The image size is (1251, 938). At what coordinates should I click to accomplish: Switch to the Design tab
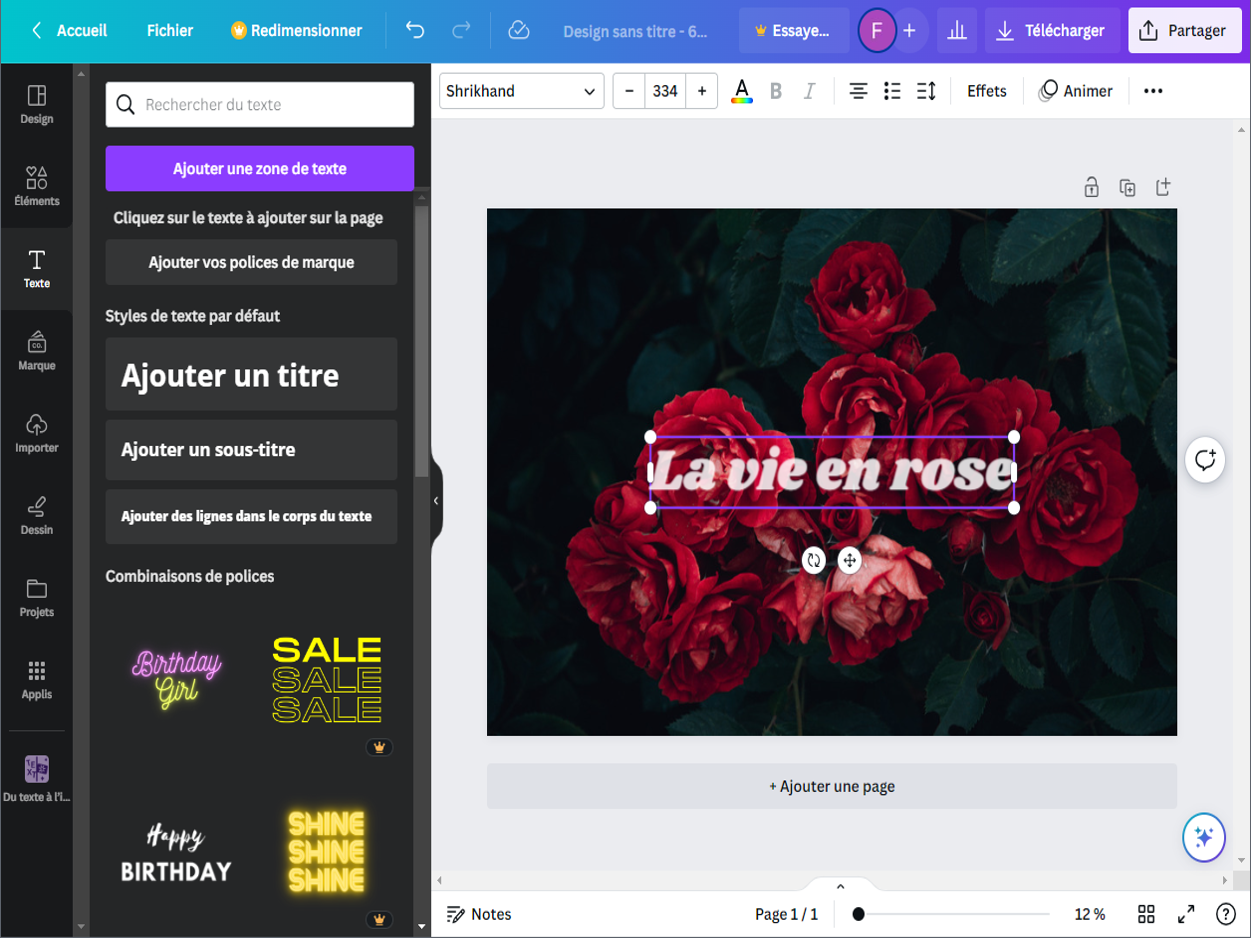[x=36, y=104]
